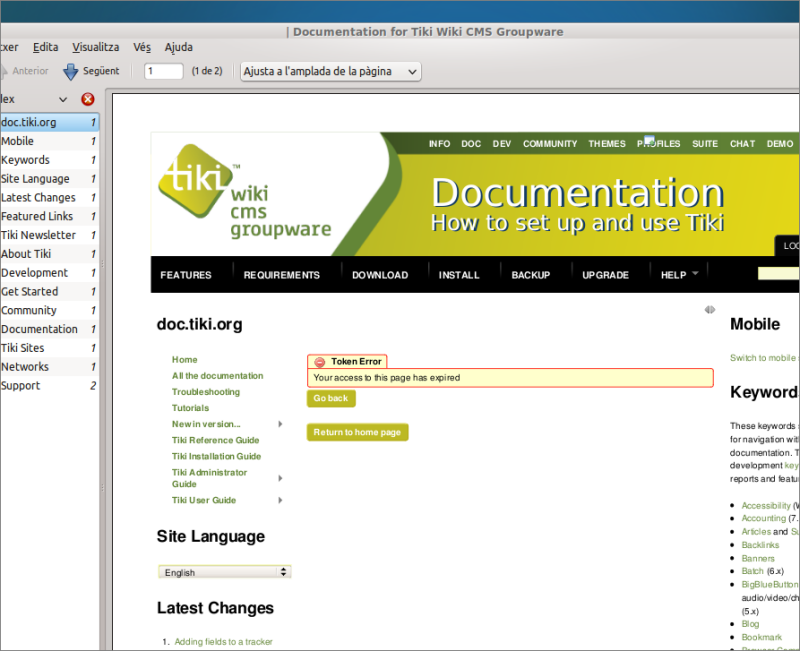Open the Visualitza menu

pyautogui.click(x=95, y=47)
